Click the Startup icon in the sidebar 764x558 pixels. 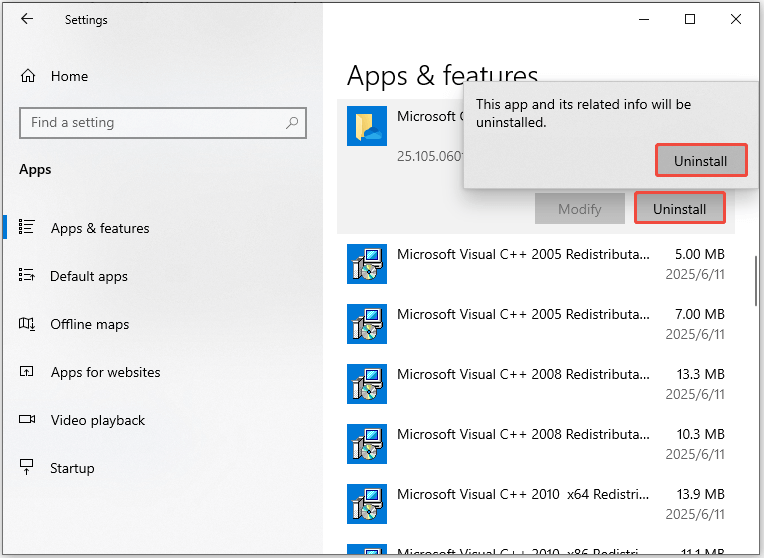click(26, 467)
